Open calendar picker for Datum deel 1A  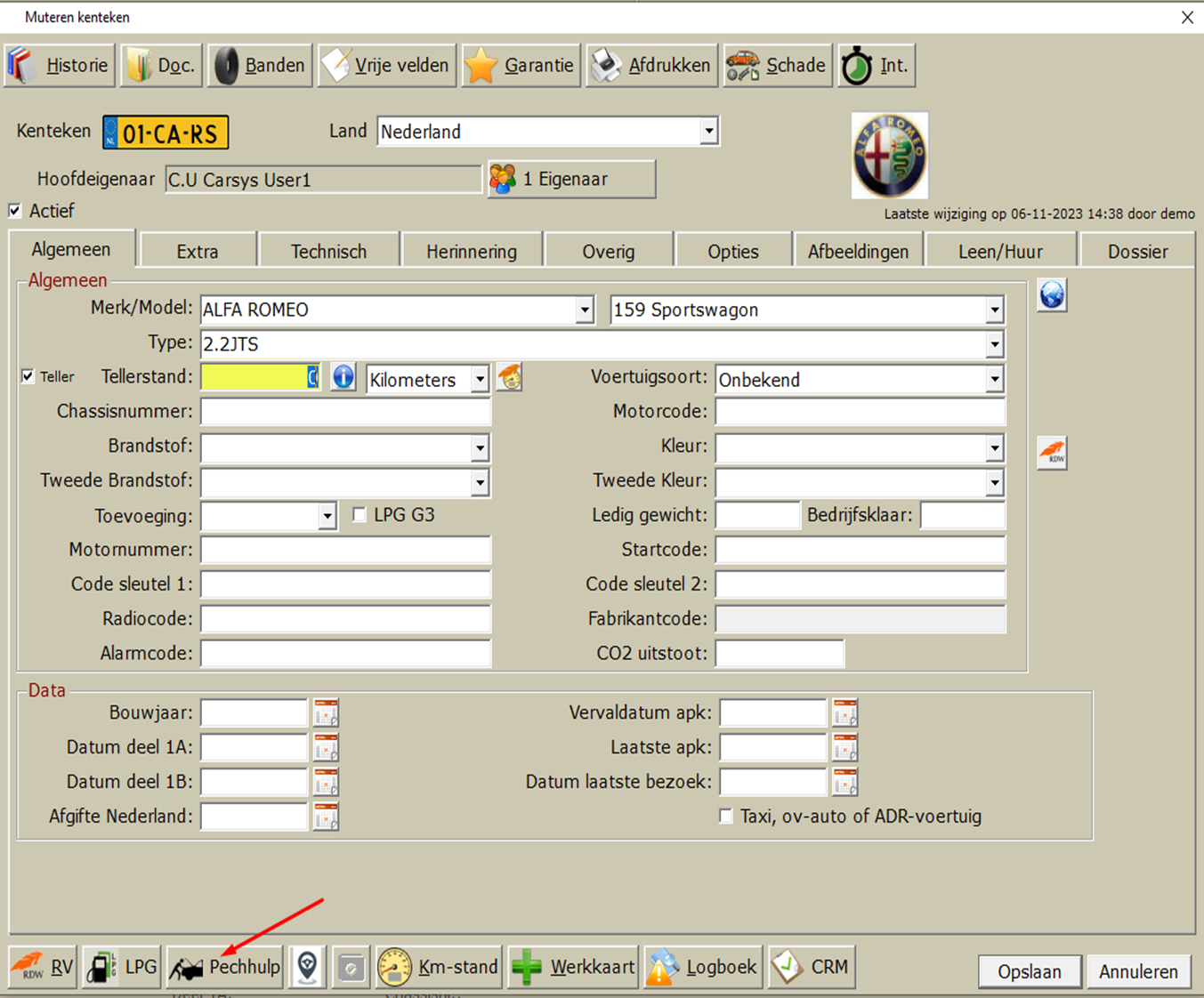(x=326, y=747)
